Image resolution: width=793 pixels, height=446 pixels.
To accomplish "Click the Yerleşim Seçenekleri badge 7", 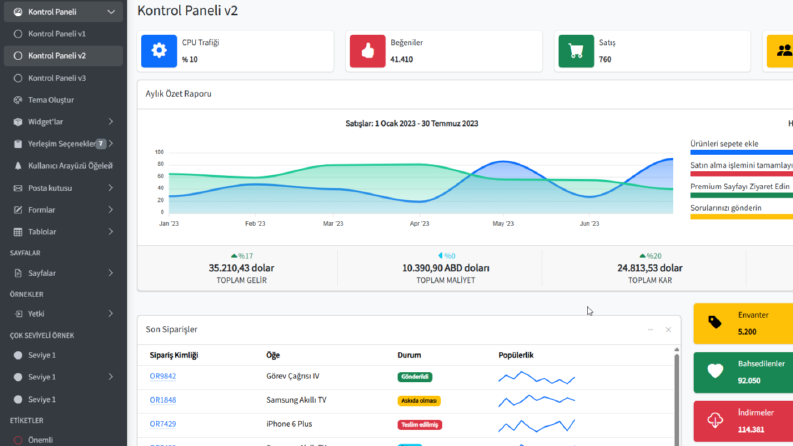I will (x=101, y=144).
